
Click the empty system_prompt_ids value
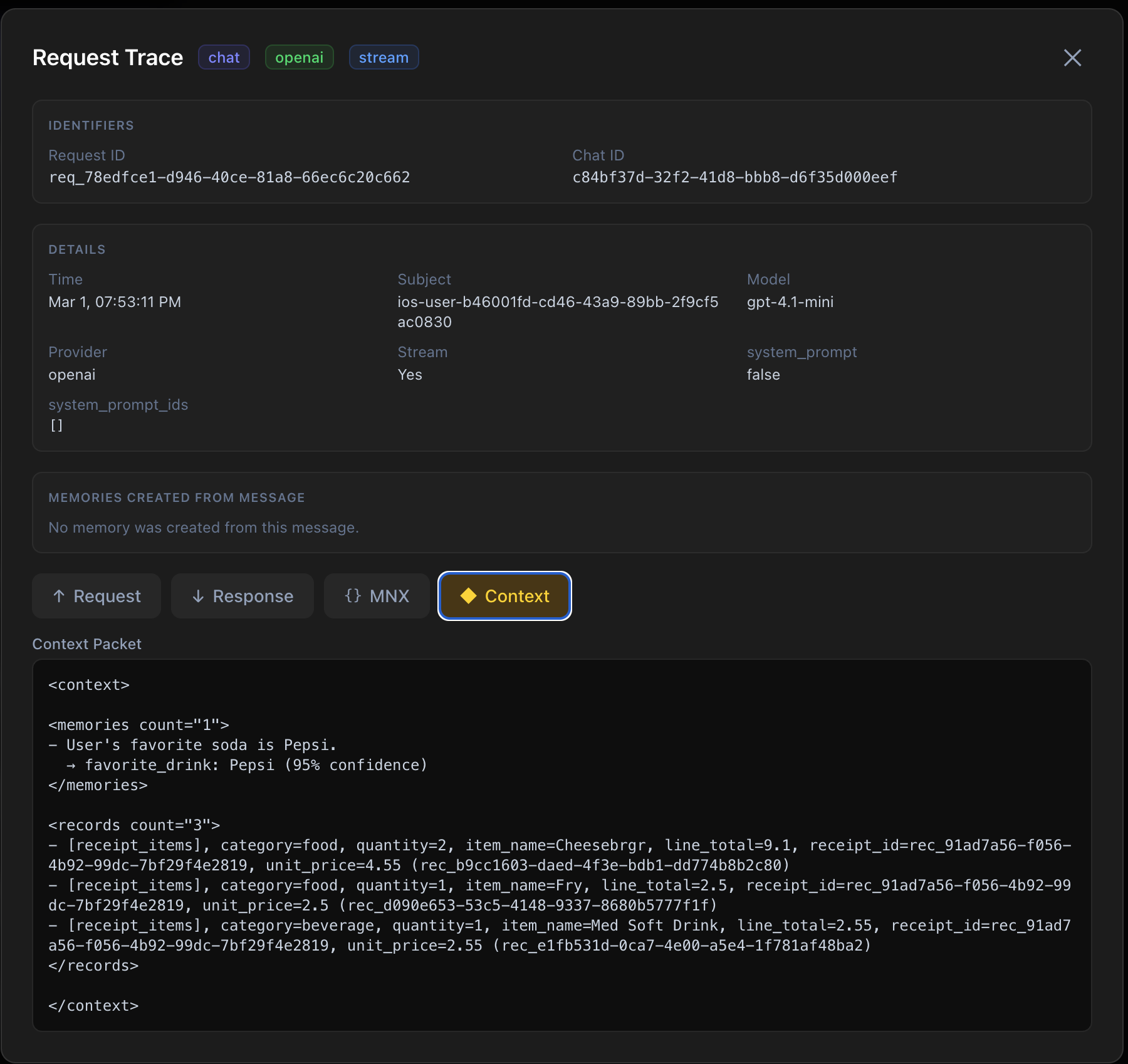(x=56, y=425)
